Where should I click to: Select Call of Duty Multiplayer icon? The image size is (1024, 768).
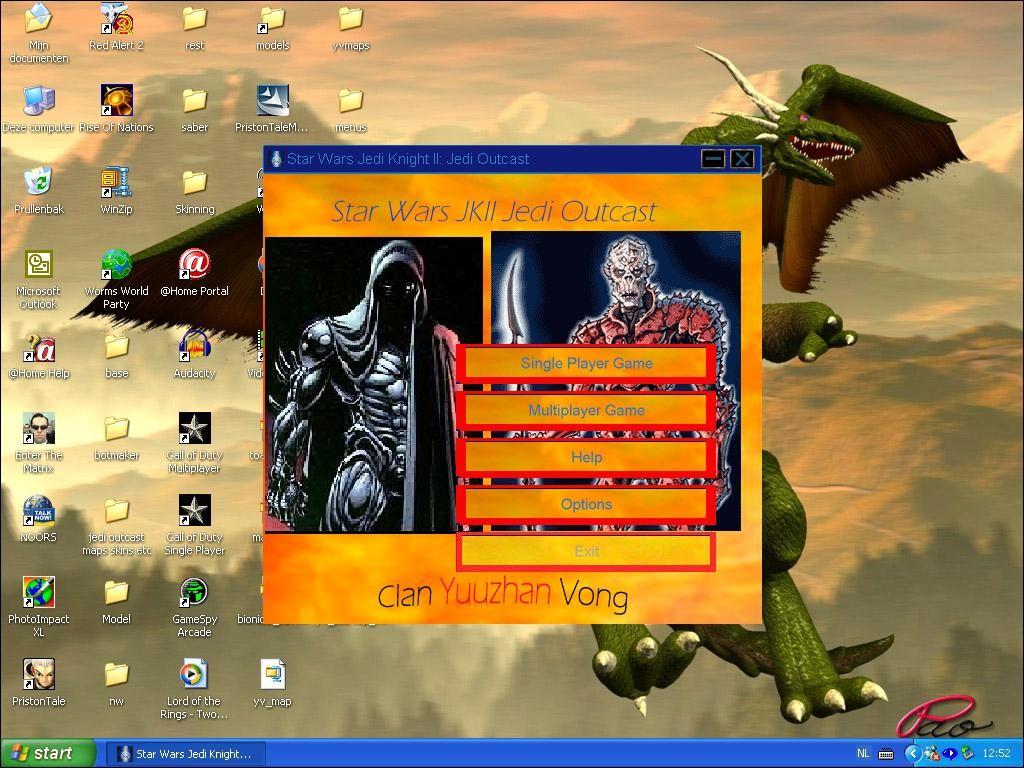[x=194, y=429]
